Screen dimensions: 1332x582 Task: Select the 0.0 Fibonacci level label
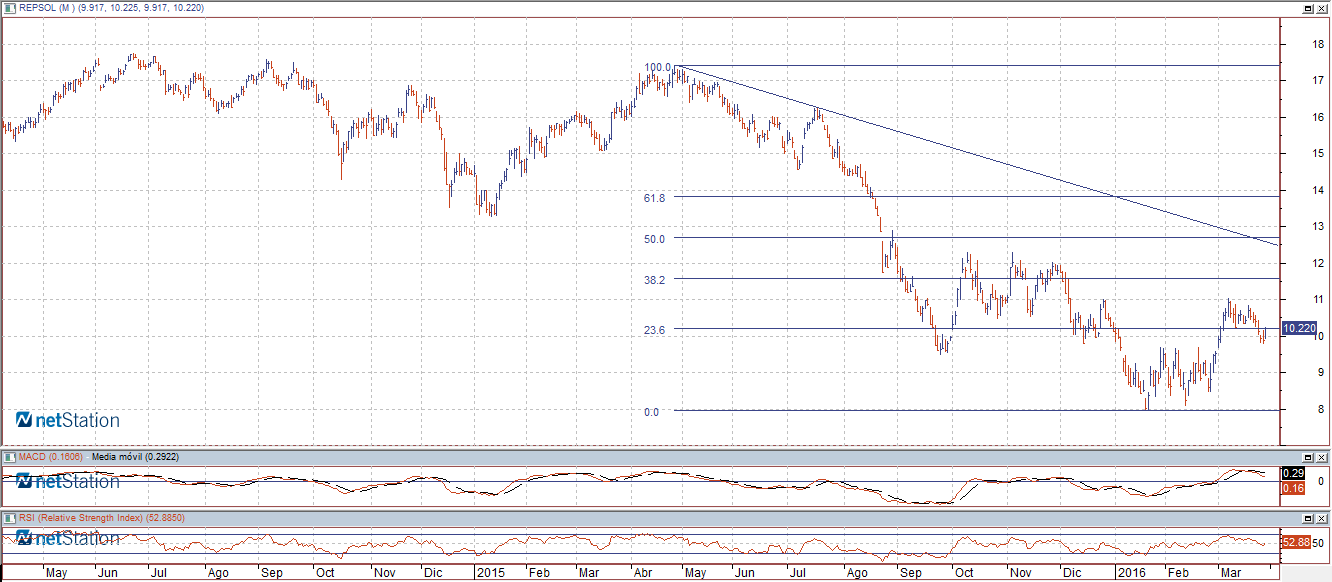click(x=651, y=412)
